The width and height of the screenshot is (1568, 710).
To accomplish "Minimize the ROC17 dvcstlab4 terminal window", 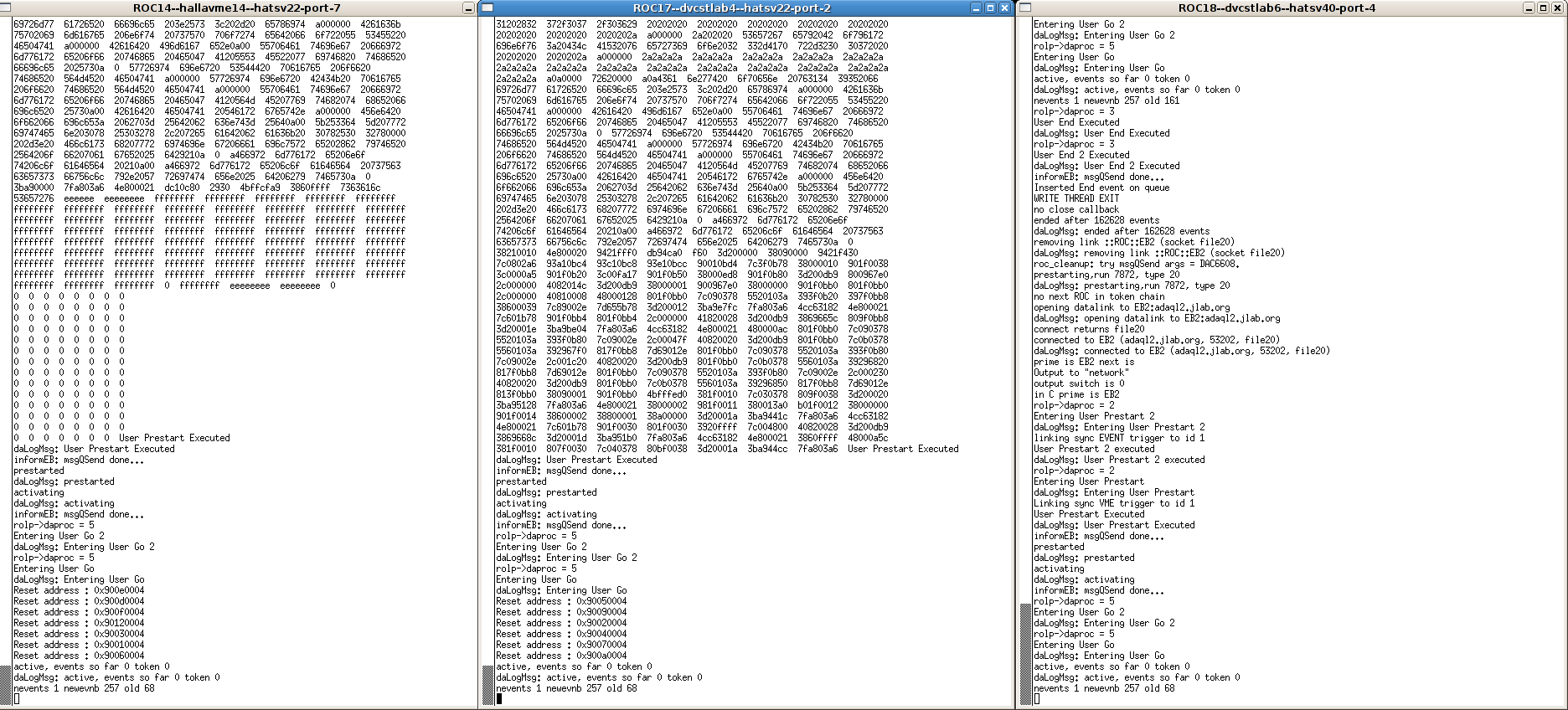I will [976, 8].
